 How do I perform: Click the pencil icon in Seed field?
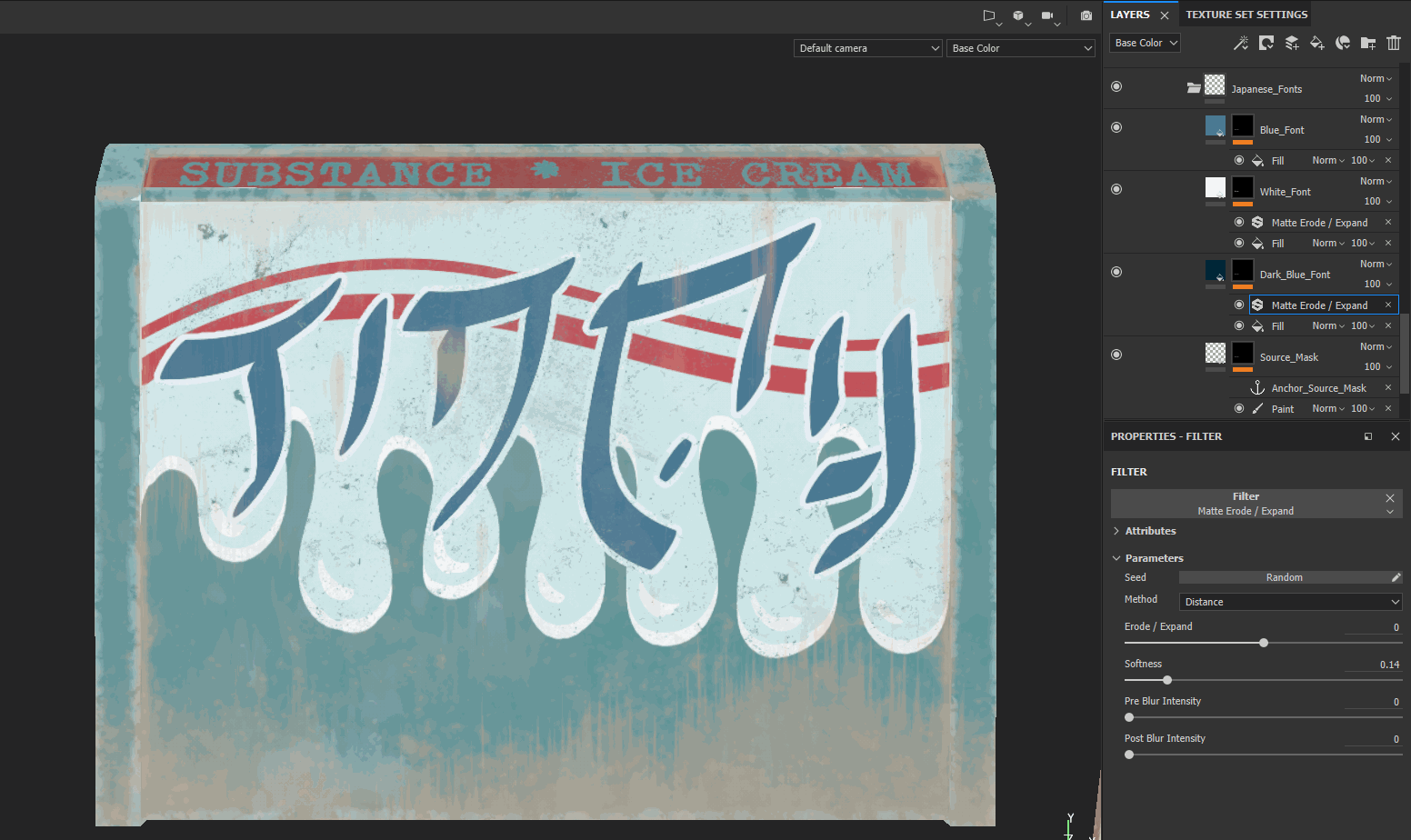(1396, 577)
